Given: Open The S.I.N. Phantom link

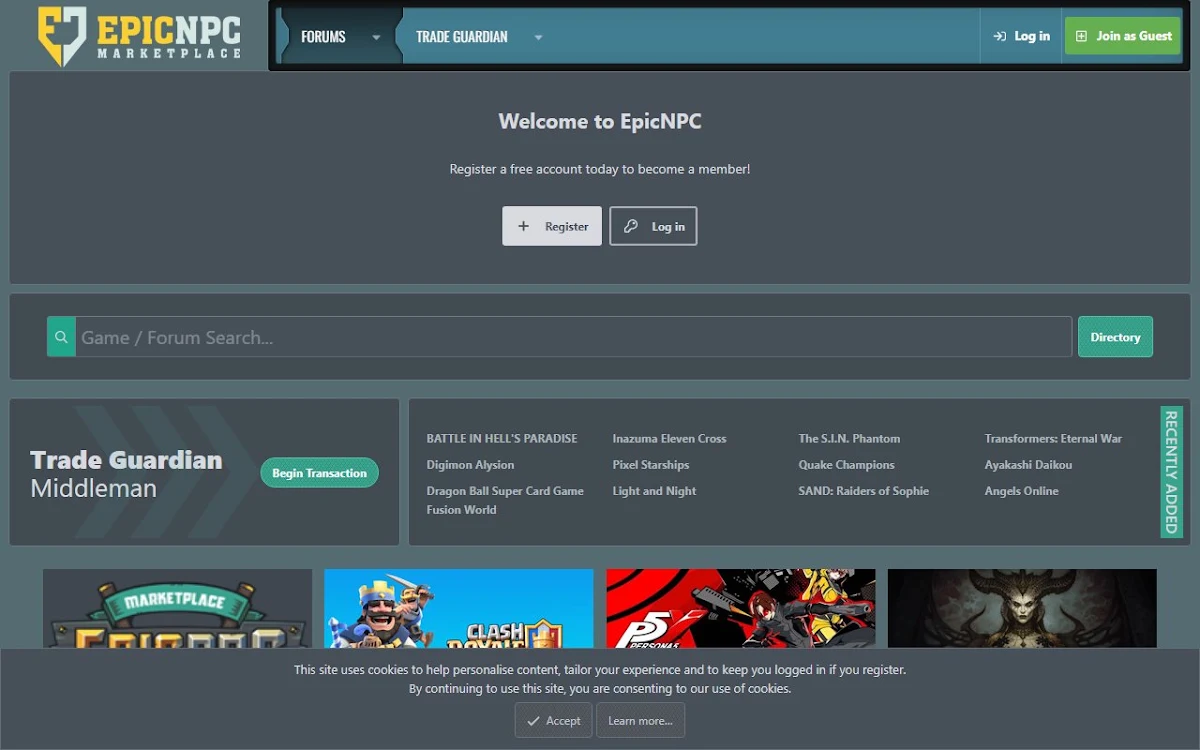Looking at the screenshot, I should [849, 438].
